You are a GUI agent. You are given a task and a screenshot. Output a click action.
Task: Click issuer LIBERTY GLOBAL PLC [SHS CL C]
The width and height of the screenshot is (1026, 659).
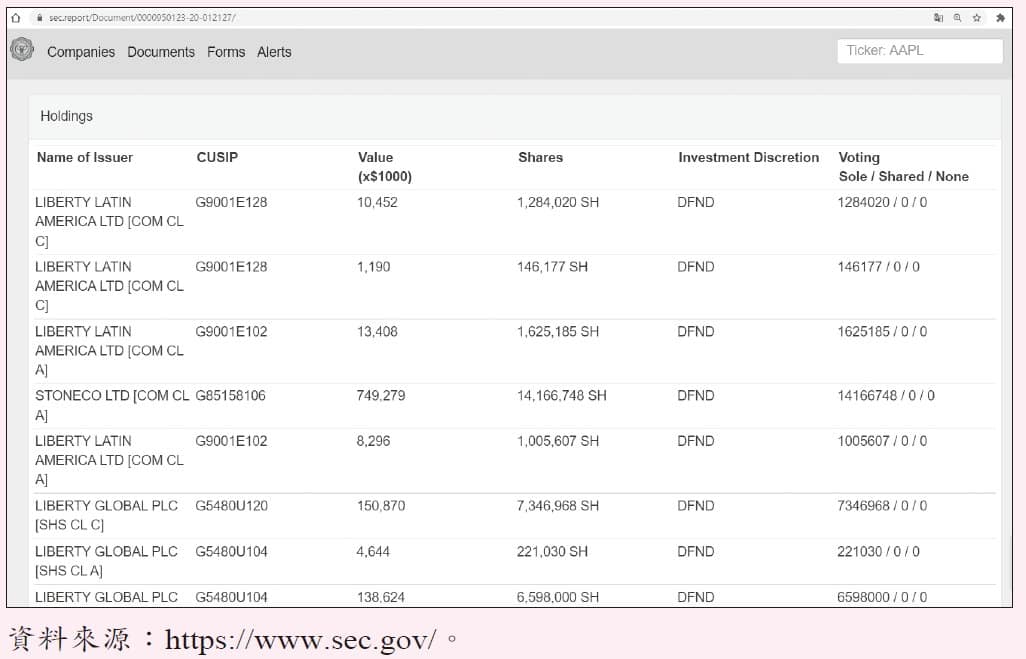[107, 515]
